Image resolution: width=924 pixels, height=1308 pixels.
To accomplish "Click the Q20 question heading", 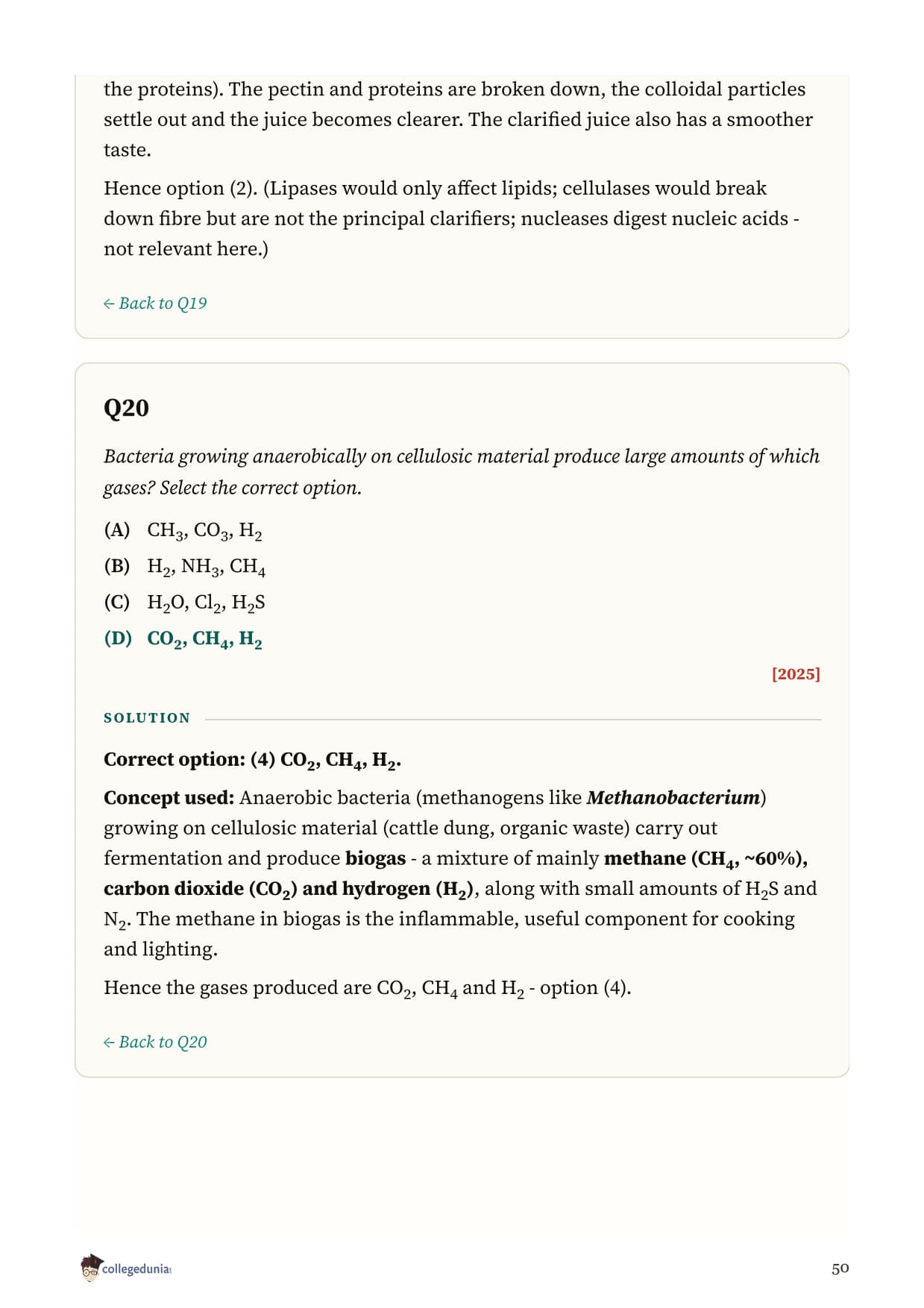I will (x=126, y=408).
